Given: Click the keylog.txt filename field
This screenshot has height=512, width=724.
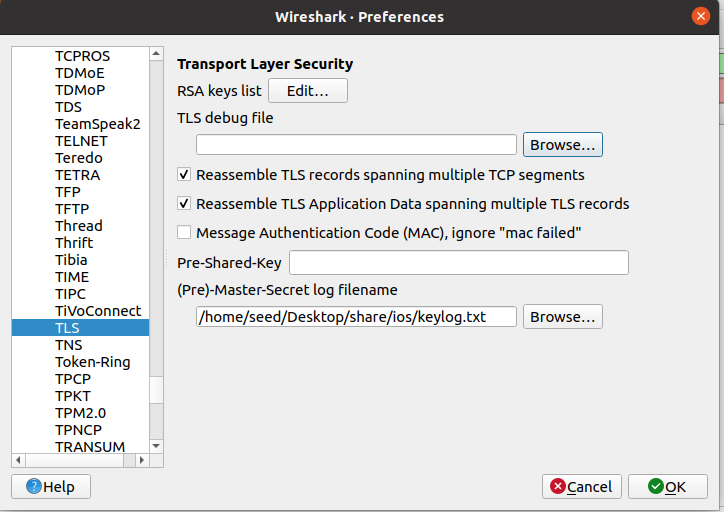Looking at the screenshot, I should coord(356,317).
